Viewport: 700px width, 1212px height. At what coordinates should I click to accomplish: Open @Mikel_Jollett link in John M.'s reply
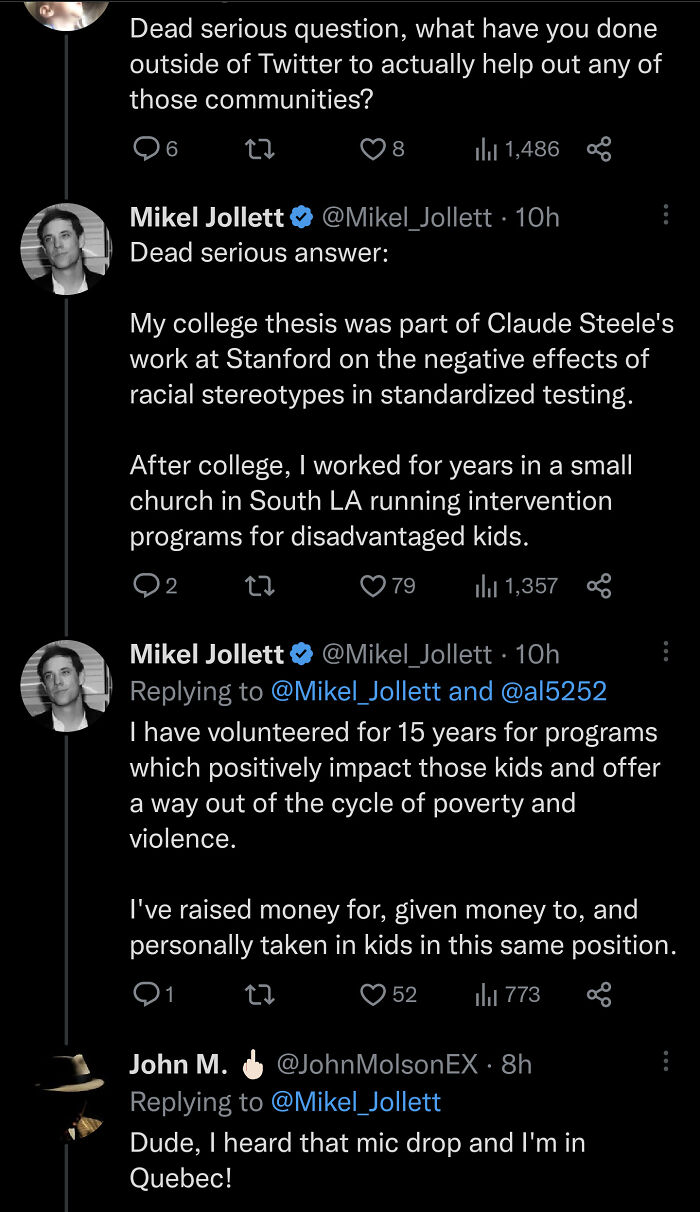(355, 1101)
